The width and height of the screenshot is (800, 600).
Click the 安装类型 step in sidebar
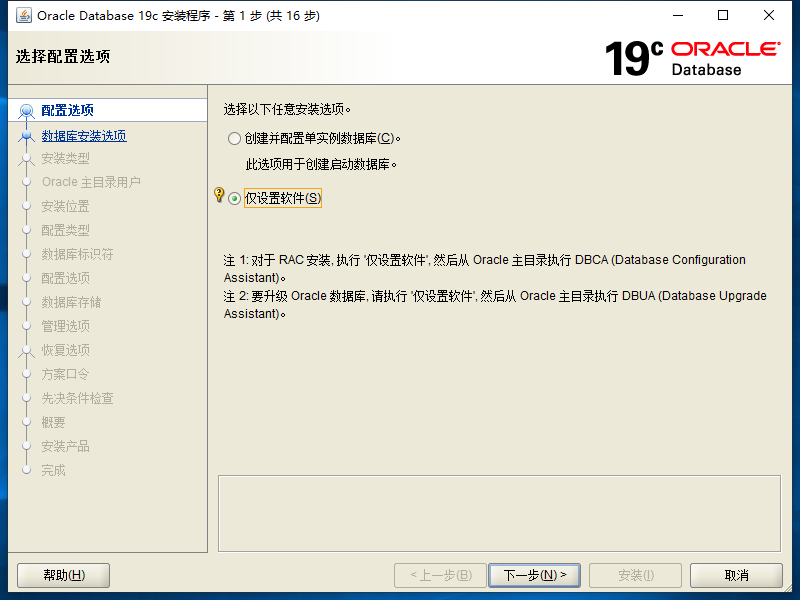tap(65, 158)
